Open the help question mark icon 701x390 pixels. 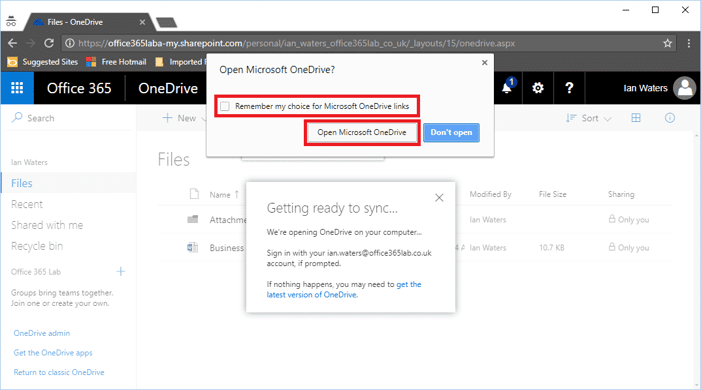569,88
